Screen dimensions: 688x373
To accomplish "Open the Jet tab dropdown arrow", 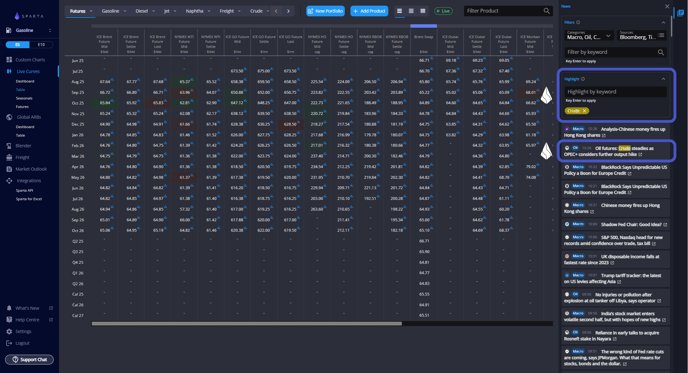I will pyautogui.click(x=175, y=11).
